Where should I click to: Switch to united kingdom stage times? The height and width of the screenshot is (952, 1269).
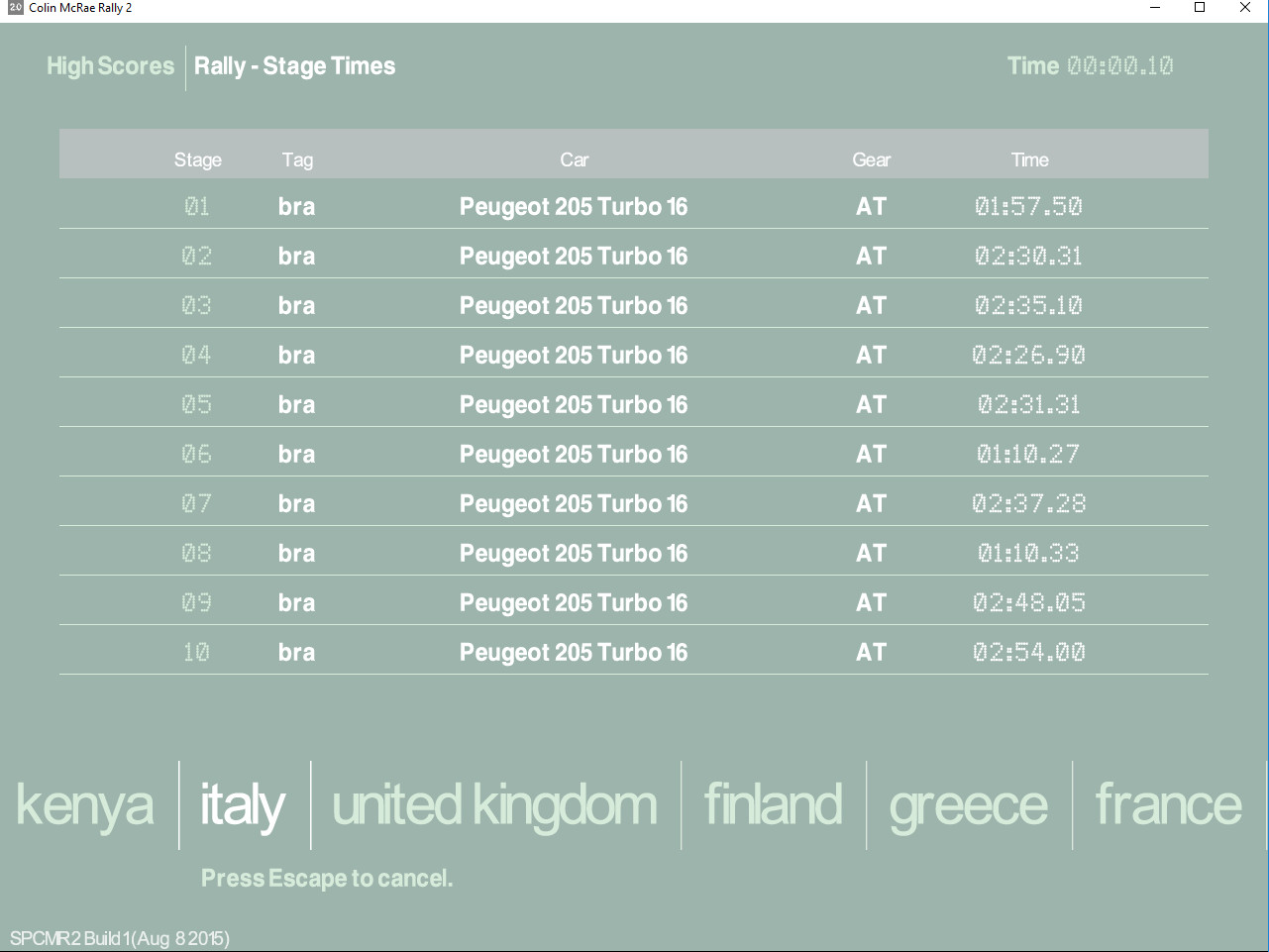(494, 804)
